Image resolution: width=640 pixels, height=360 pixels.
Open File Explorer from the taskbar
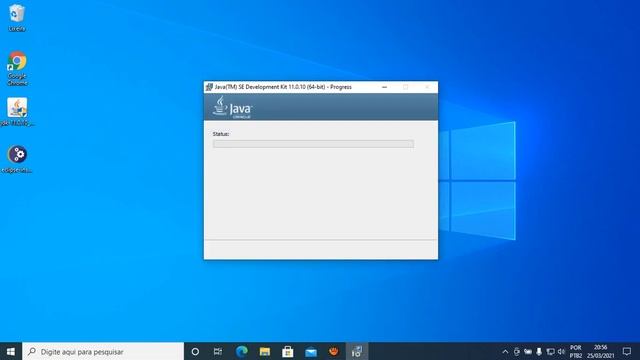point(264,351)
